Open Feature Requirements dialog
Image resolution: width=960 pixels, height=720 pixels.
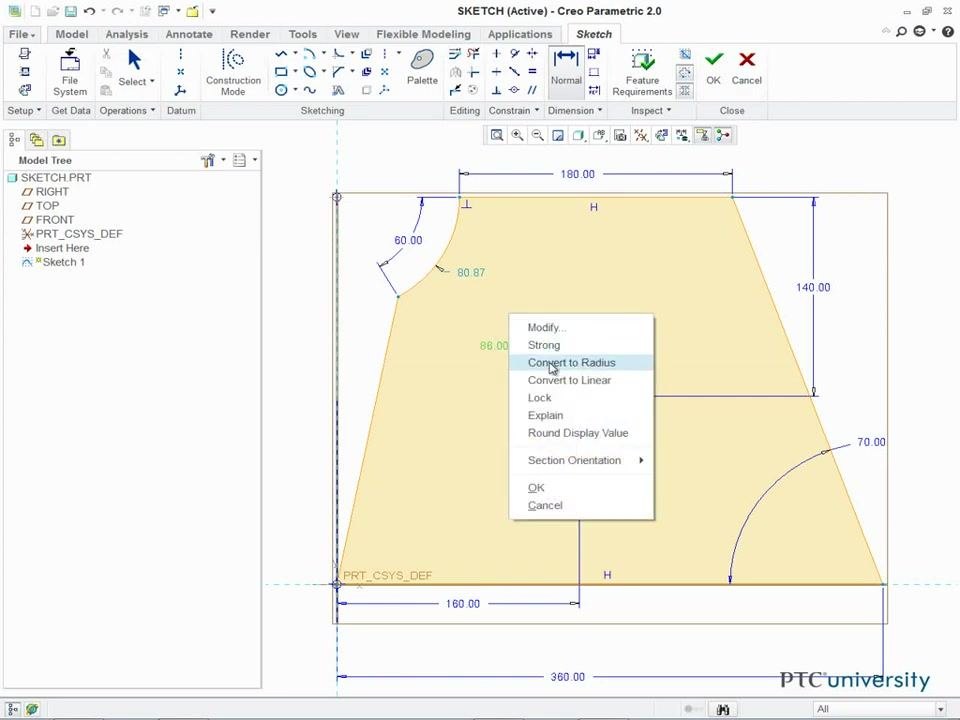coord(642,72)
